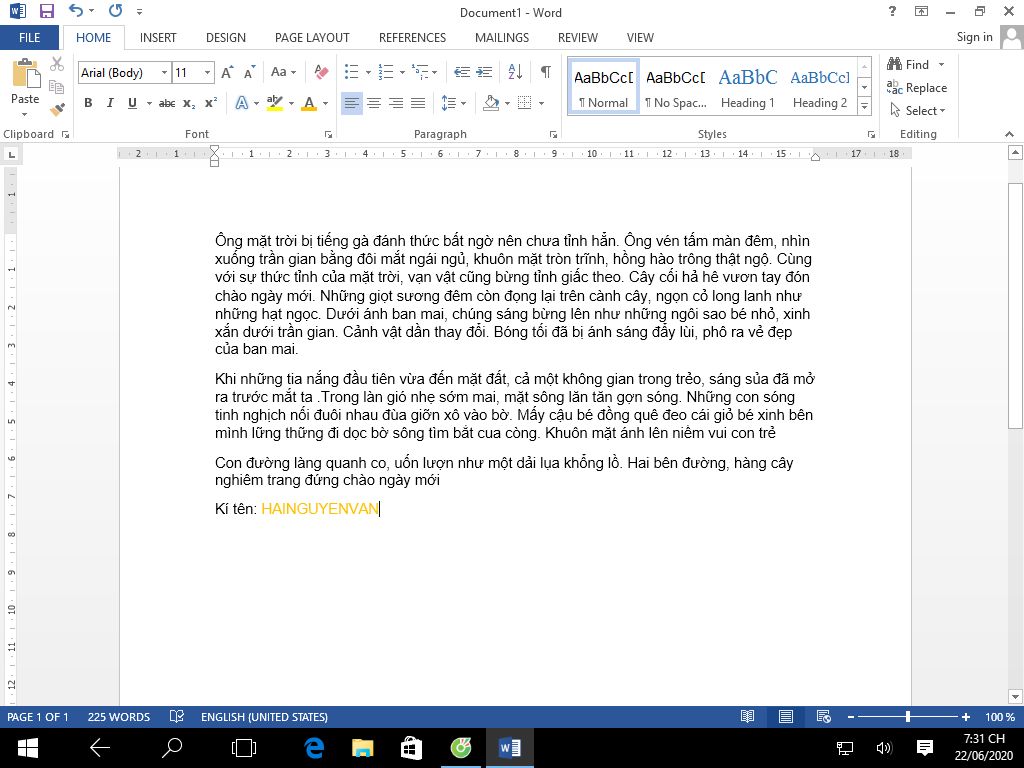Cut selection with scissors icon
Viewport: 1024px width, 768px height.
(57, 64)
